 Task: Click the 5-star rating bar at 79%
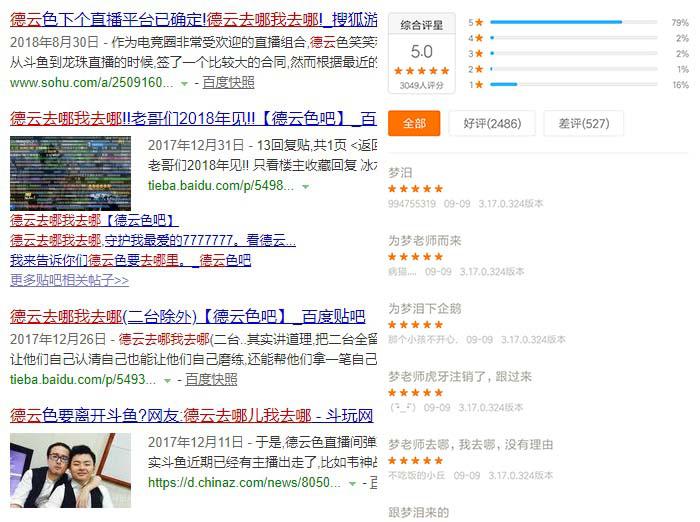pyautogui.click(x=574, y=22)
